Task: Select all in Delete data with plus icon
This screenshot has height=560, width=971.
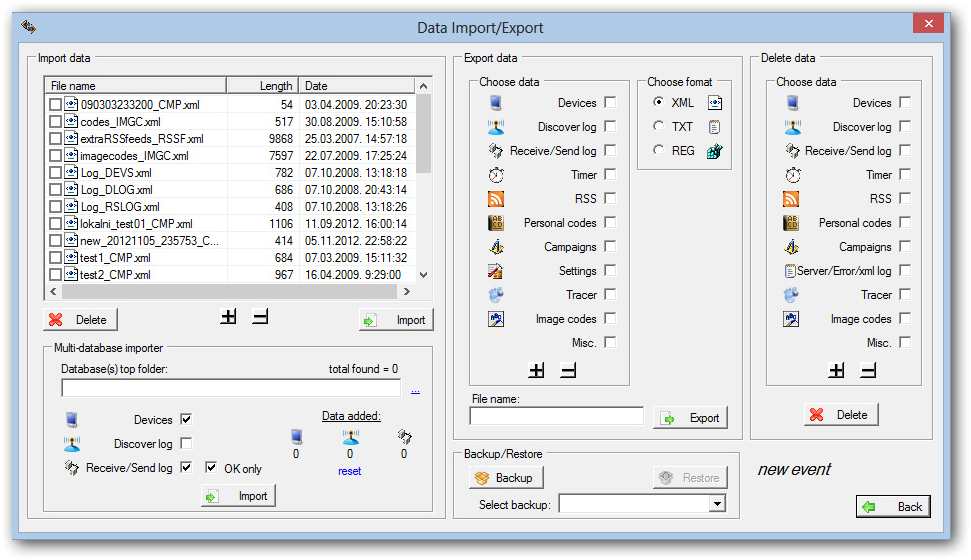Action: point(836,370)
